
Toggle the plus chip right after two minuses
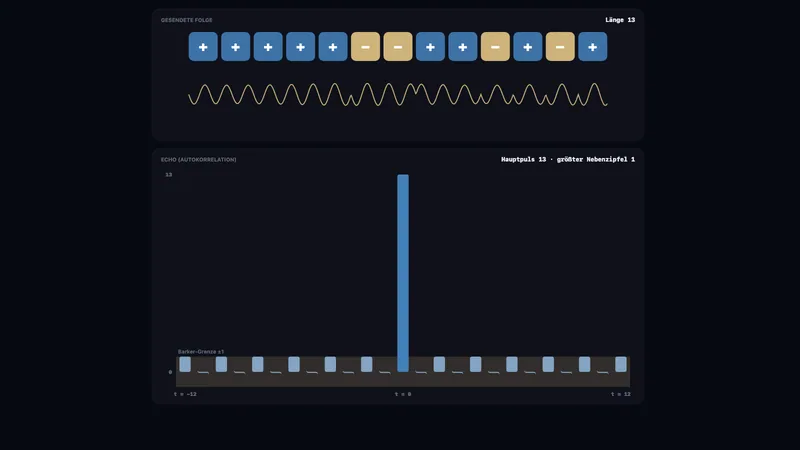pyautogui.click(x=430, y=46)
